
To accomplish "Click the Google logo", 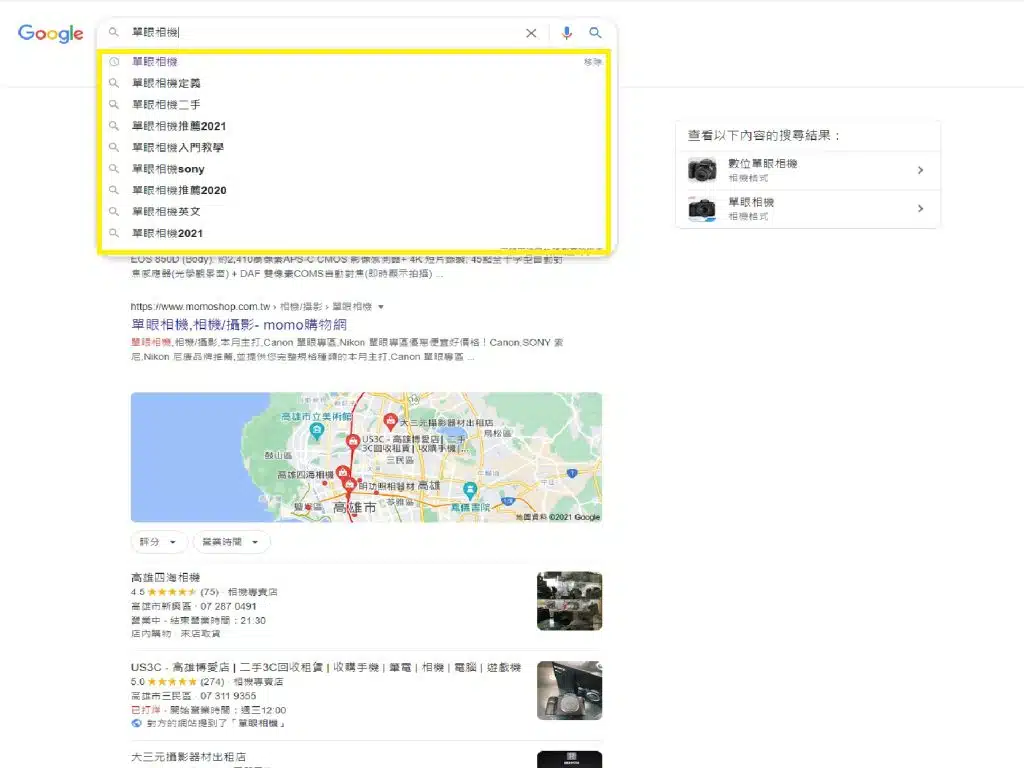I will [x=50, y=33].
